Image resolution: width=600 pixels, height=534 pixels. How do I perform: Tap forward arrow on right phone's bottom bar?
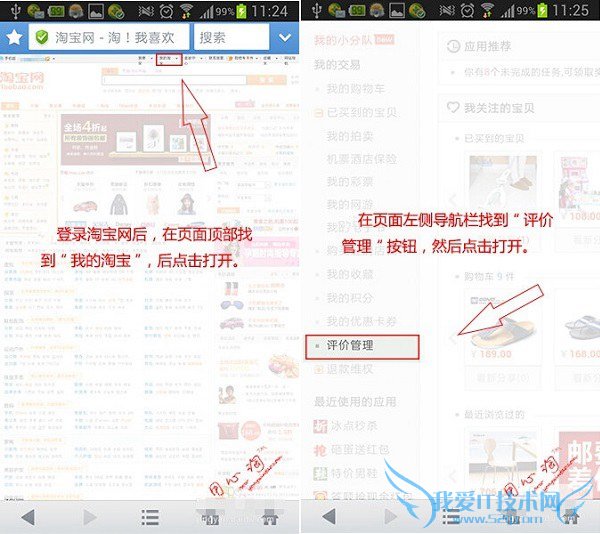(390, 517)
